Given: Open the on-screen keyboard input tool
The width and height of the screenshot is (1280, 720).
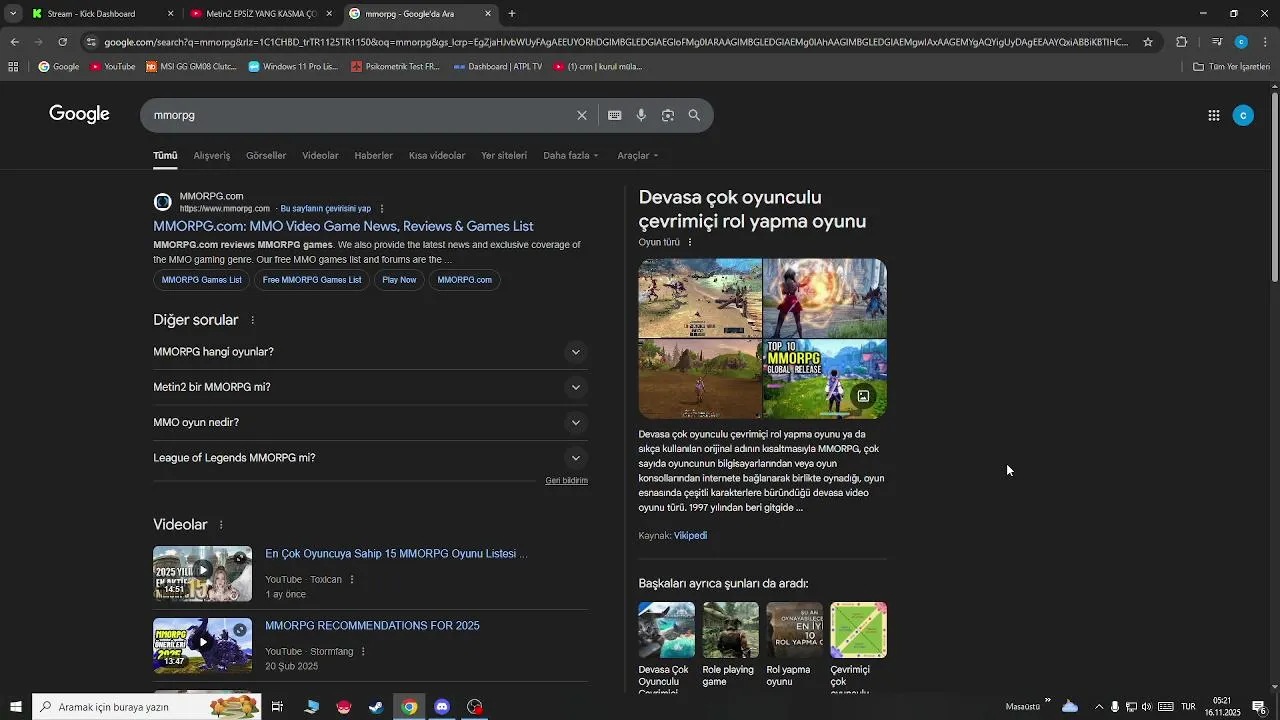Looking at the screenshot, I should (x=615, y=115).
